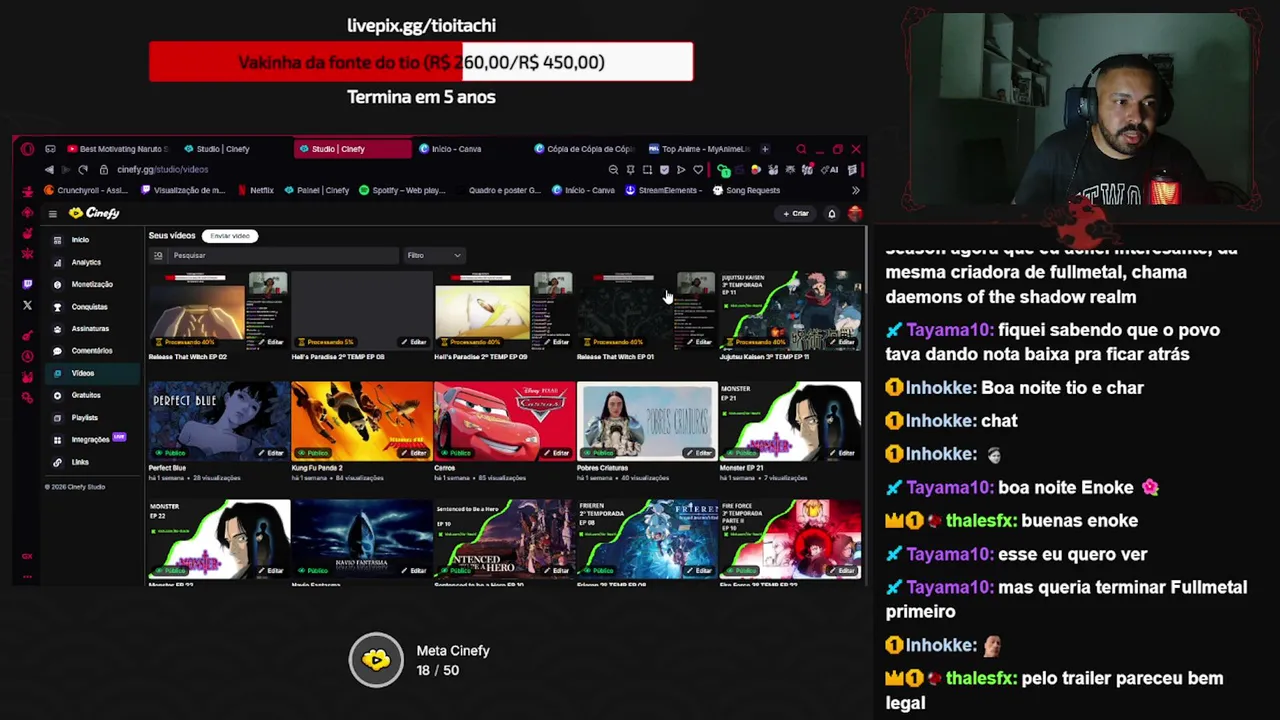Click the Opera logo menu button
This screenshot has height=720, width=1280.
27,149
